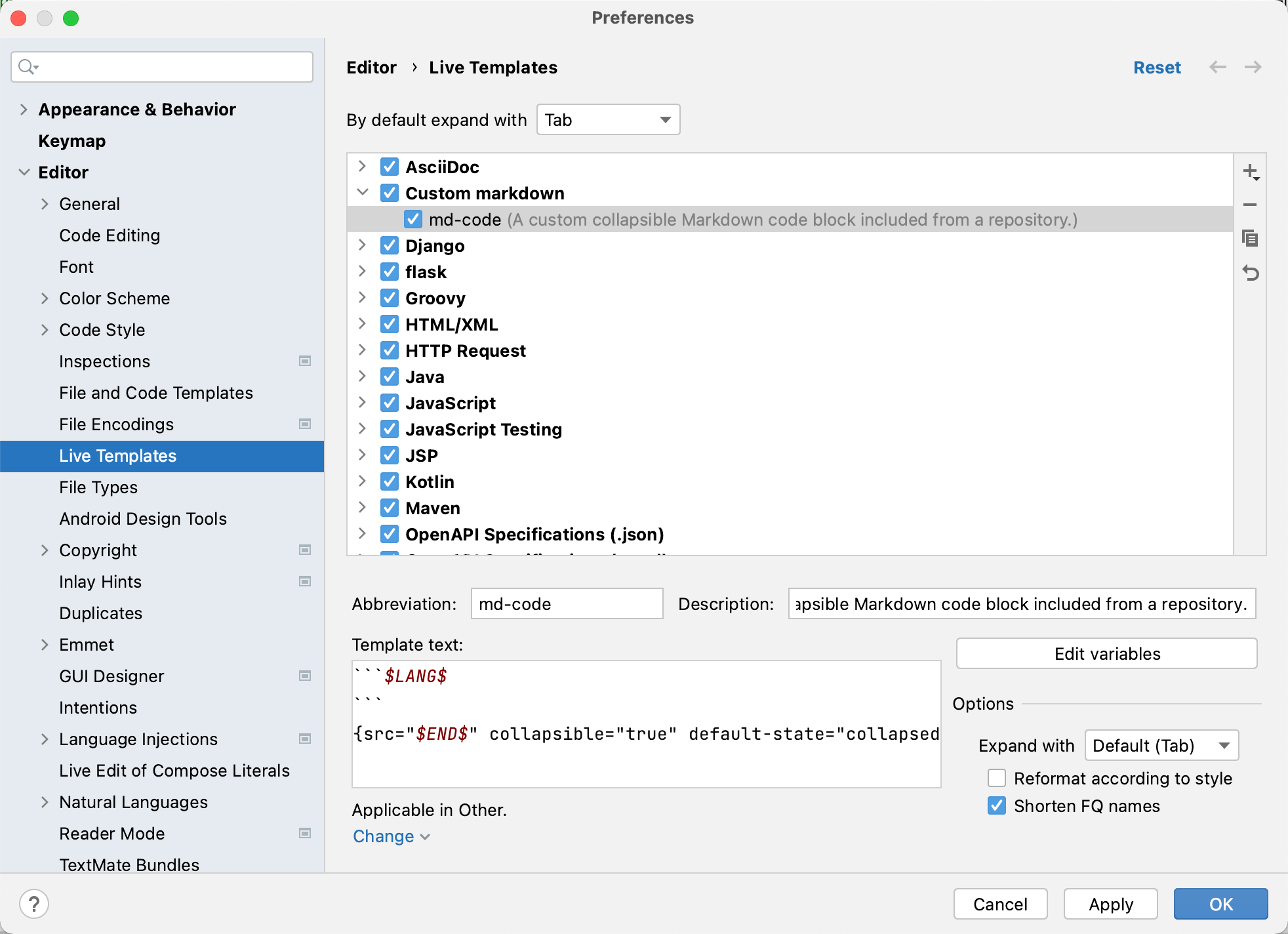Click the help question mark icon
1288x934 pixels.
(34, 904)
